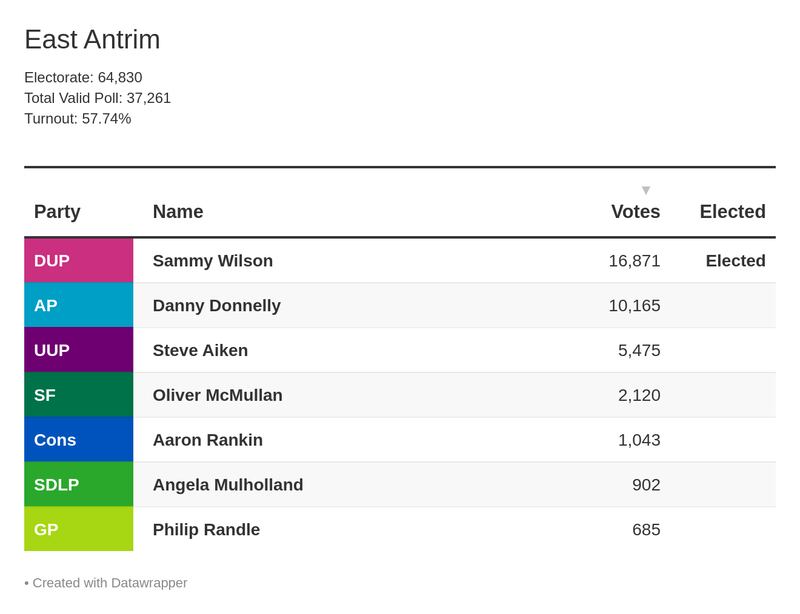Sort table by Votes column header
The width and height of the screenshot is (800, 614).
(x=635, y=212)
